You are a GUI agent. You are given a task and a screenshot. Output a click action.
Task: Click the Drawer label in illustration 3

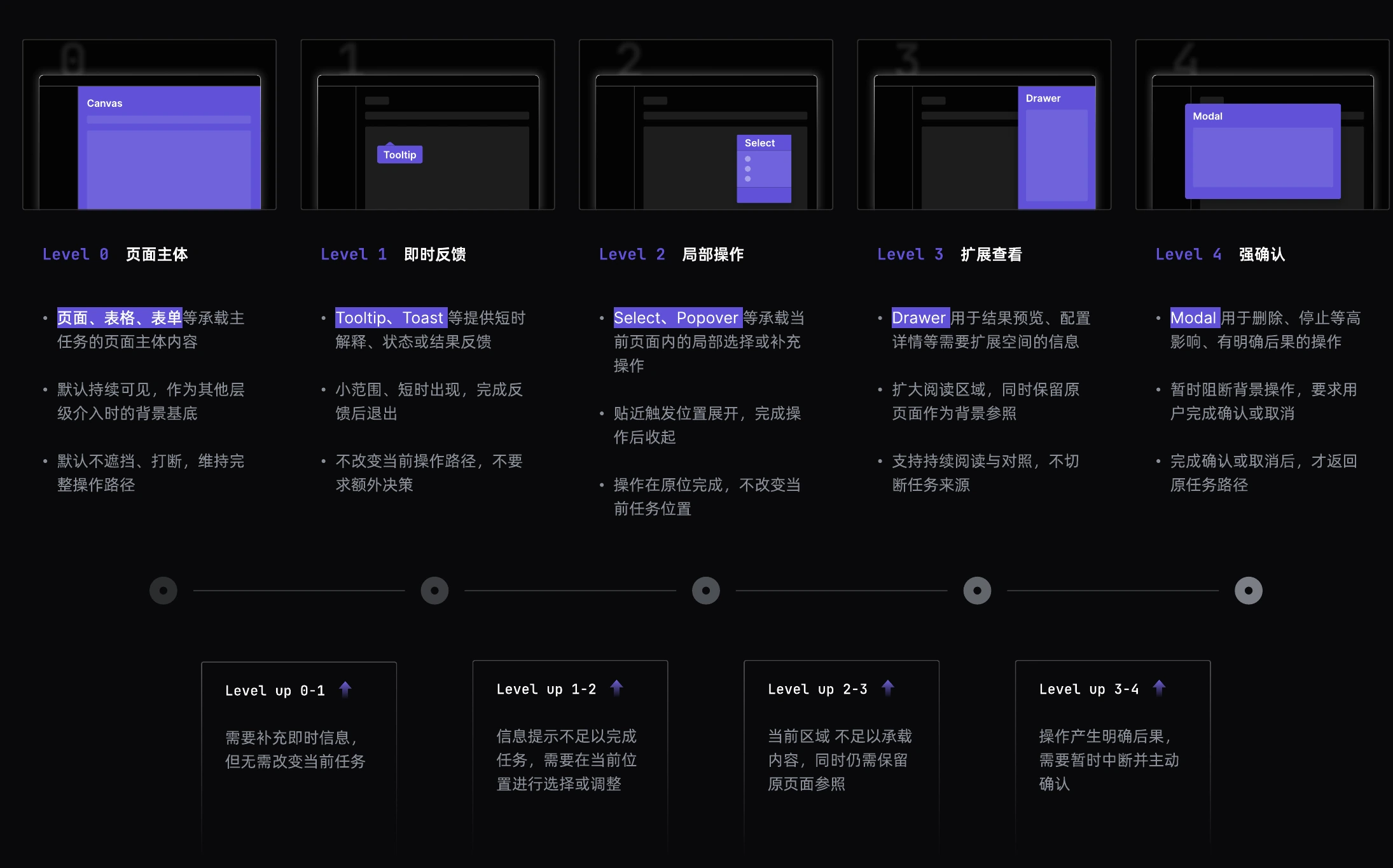click(x=1043, y=99)
